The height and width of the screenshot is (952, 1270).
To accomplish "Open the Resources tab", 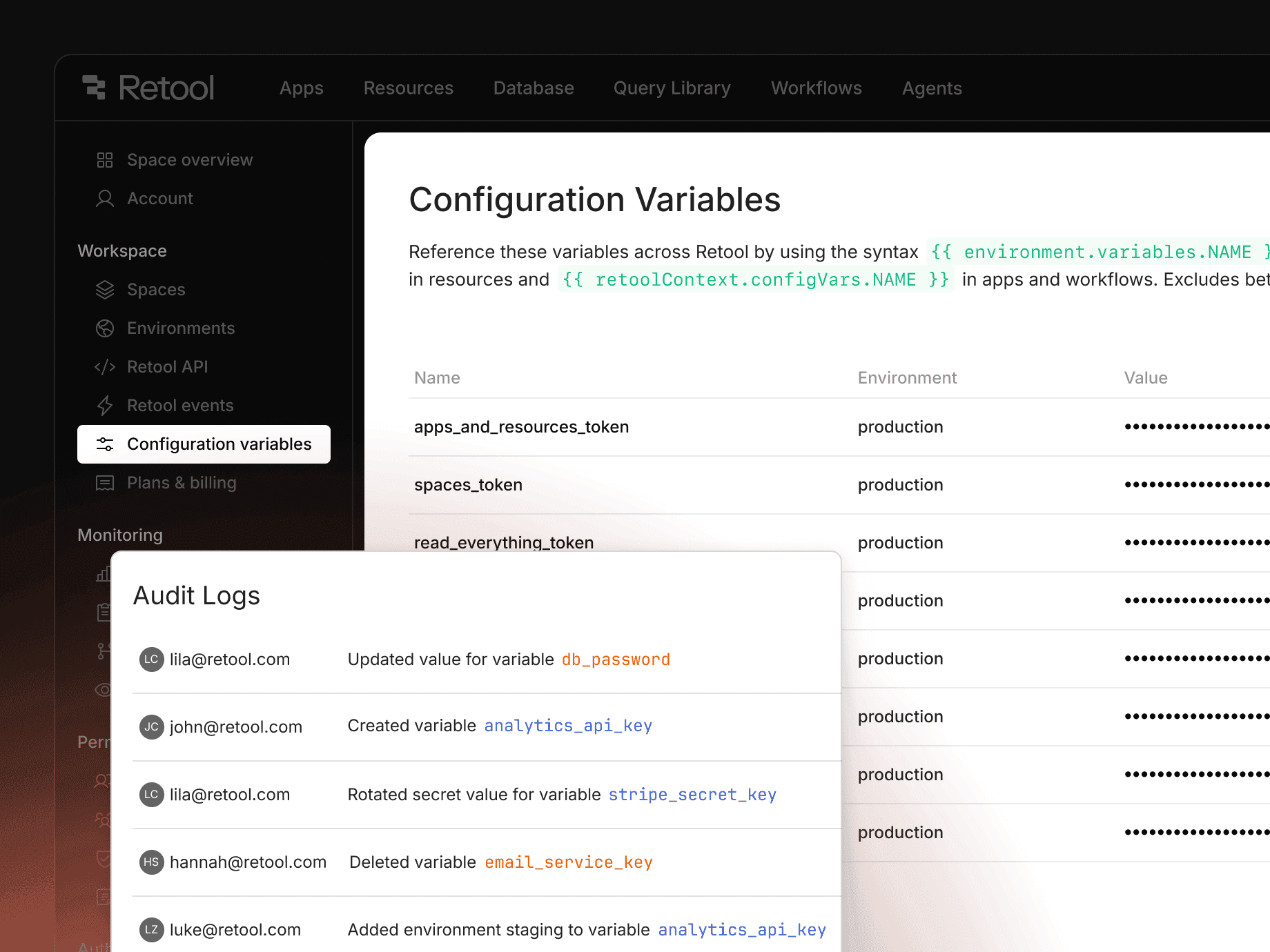I will 409,88.
